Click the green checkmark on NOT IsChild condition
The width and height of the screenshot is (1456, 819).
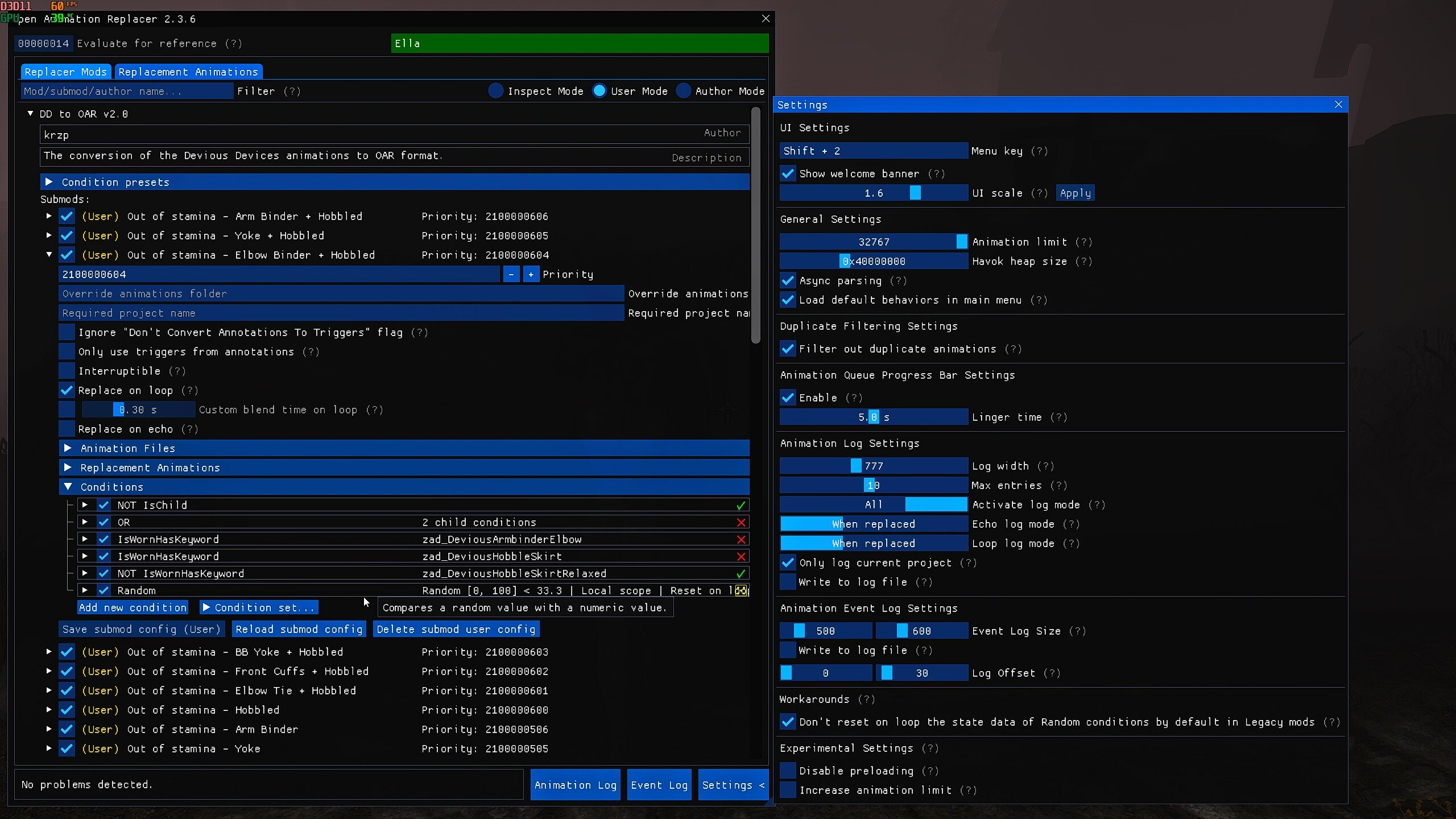[741, 504]
